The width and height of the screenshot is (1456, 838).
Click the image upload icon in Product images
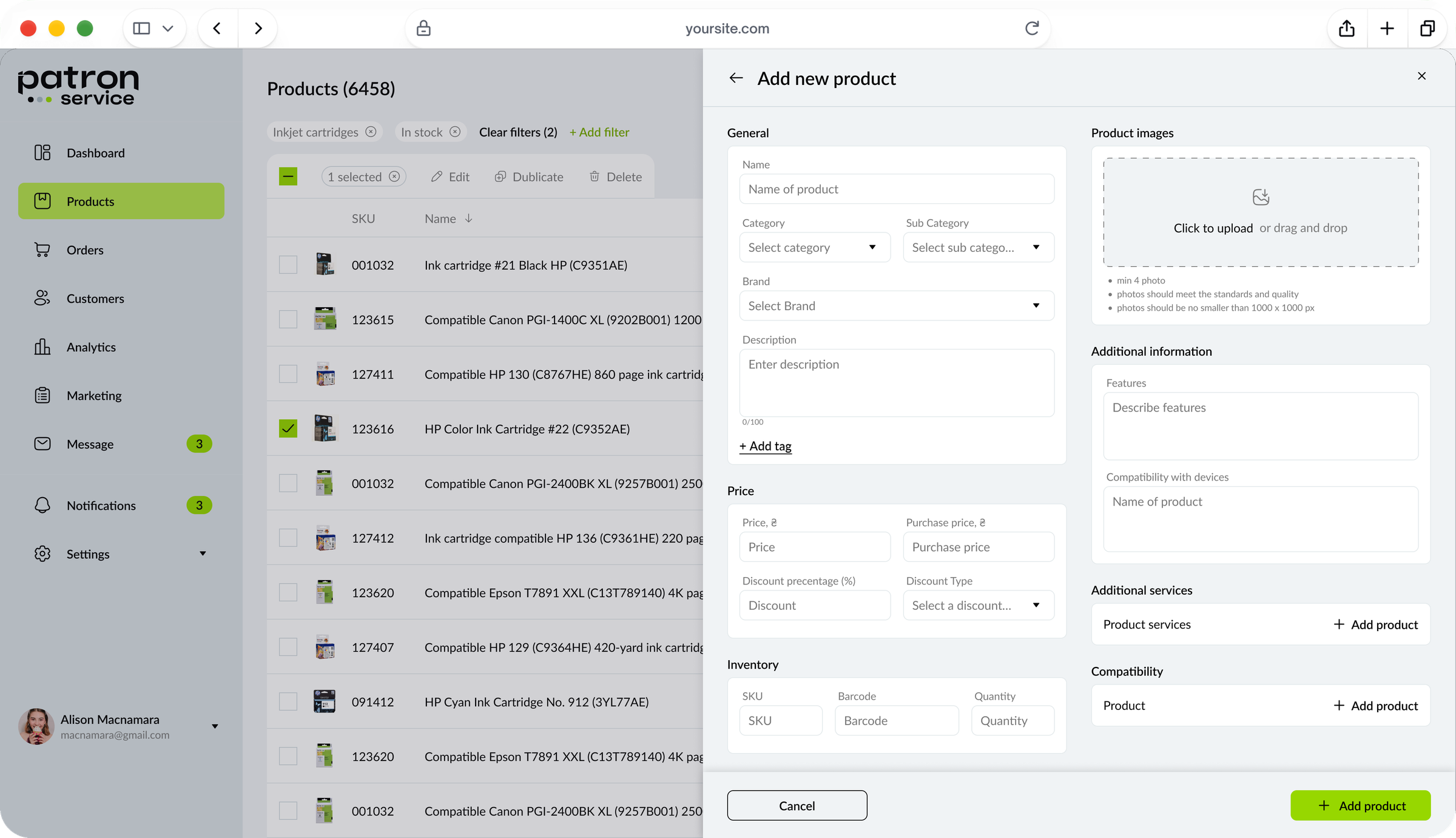[1261, 197]
